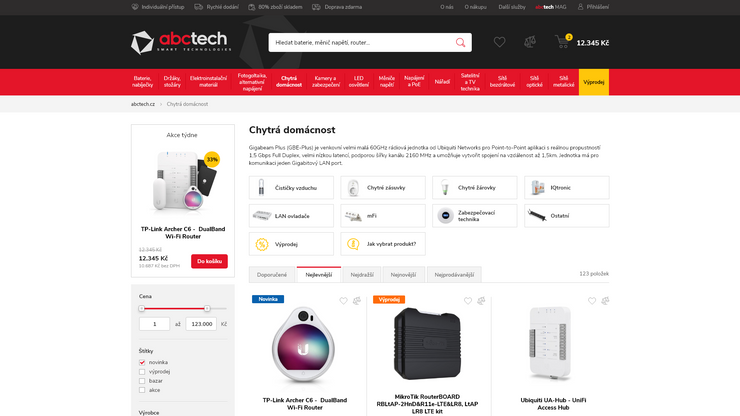
Task: Click the abctech logo
Action: pyautogui.click(x=181, y=42)
